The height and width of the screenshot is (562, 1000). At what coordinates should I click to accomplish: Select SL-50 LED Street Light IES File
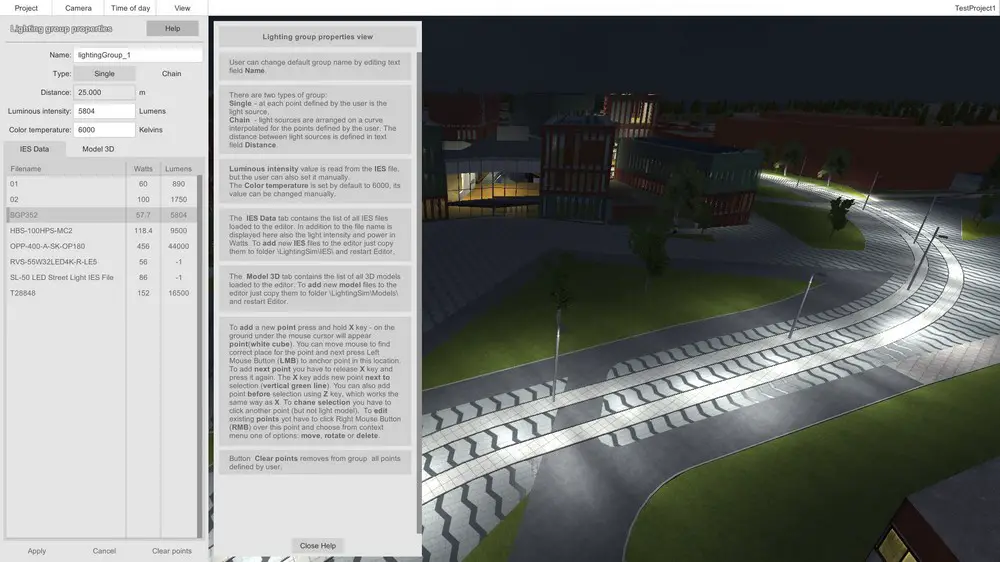pyautogui.click(x=101, y=277)
